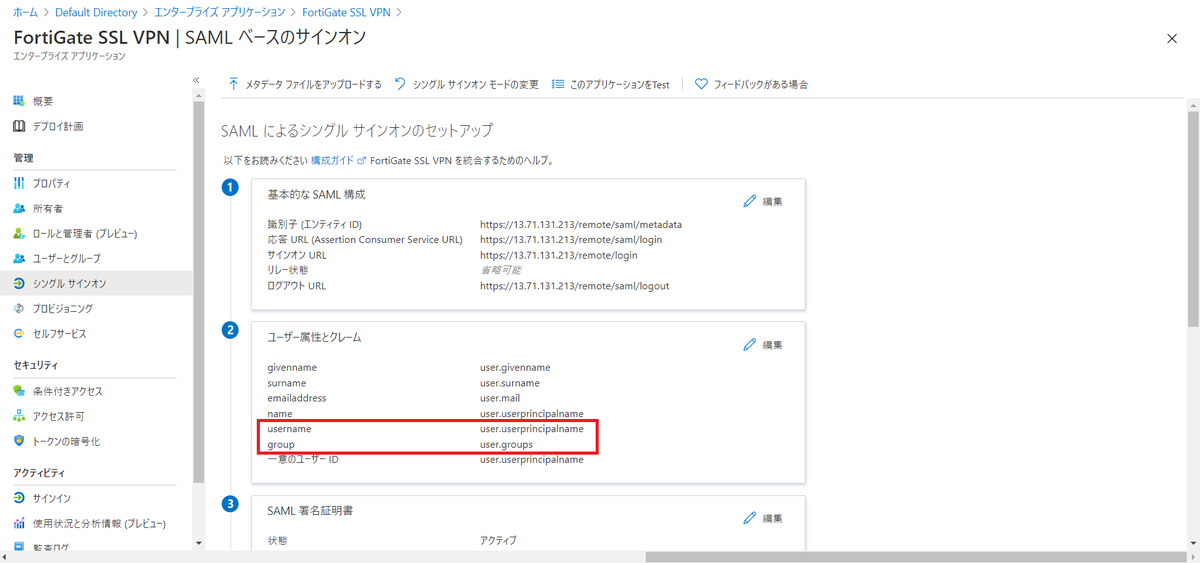The image size is (1200, 563).
Task: Click the undo arrow icon for サインオン モードの変更
Action: (400, 84)
